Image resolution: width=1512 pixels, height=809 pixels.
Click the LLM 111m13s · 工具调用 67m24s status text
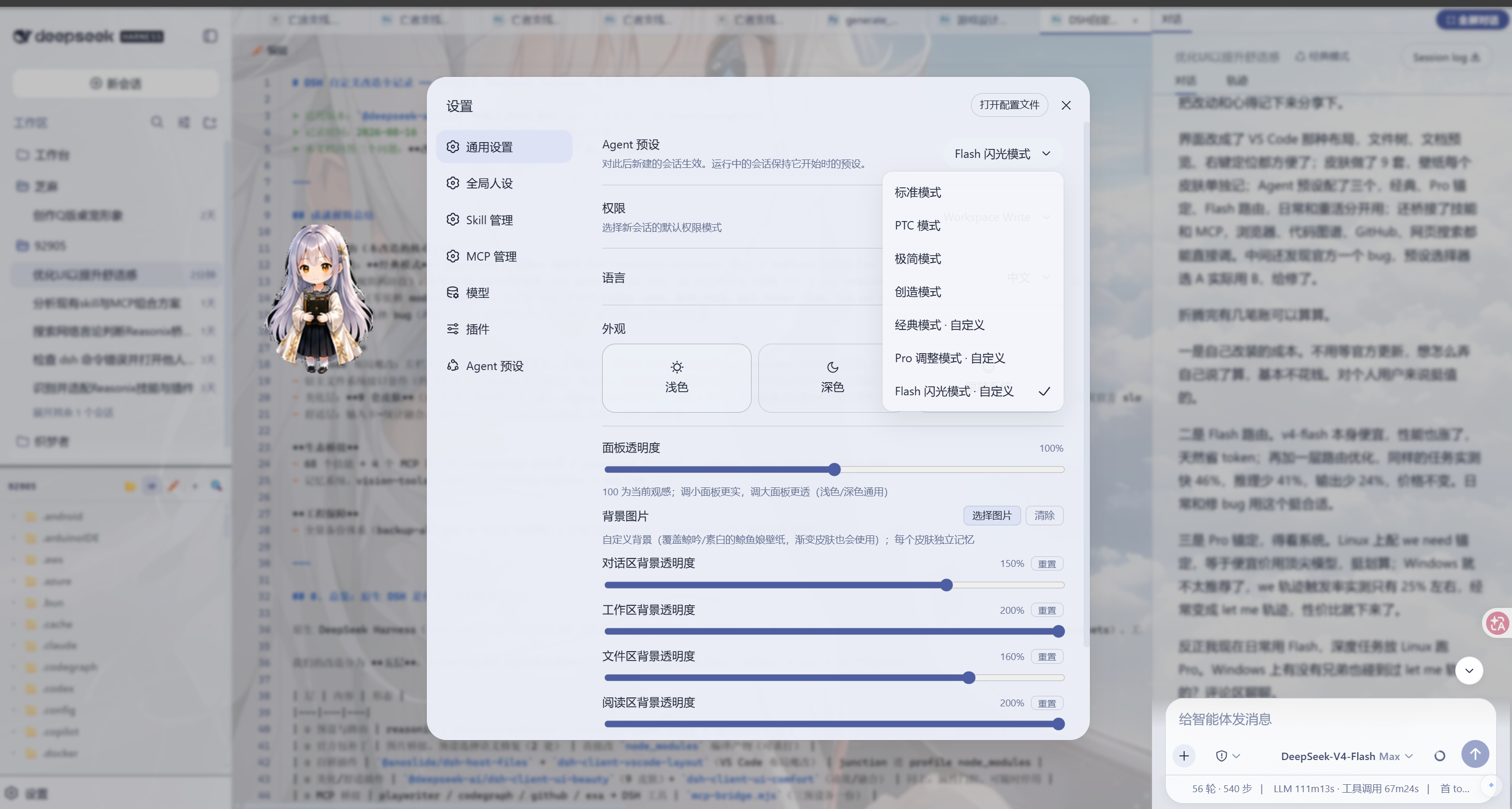[x=1345, y=789]
